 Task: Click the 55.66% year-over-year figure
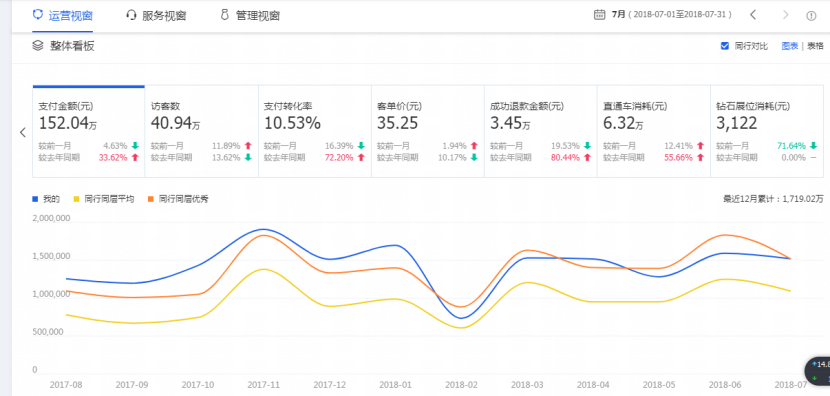pos(678,157)
